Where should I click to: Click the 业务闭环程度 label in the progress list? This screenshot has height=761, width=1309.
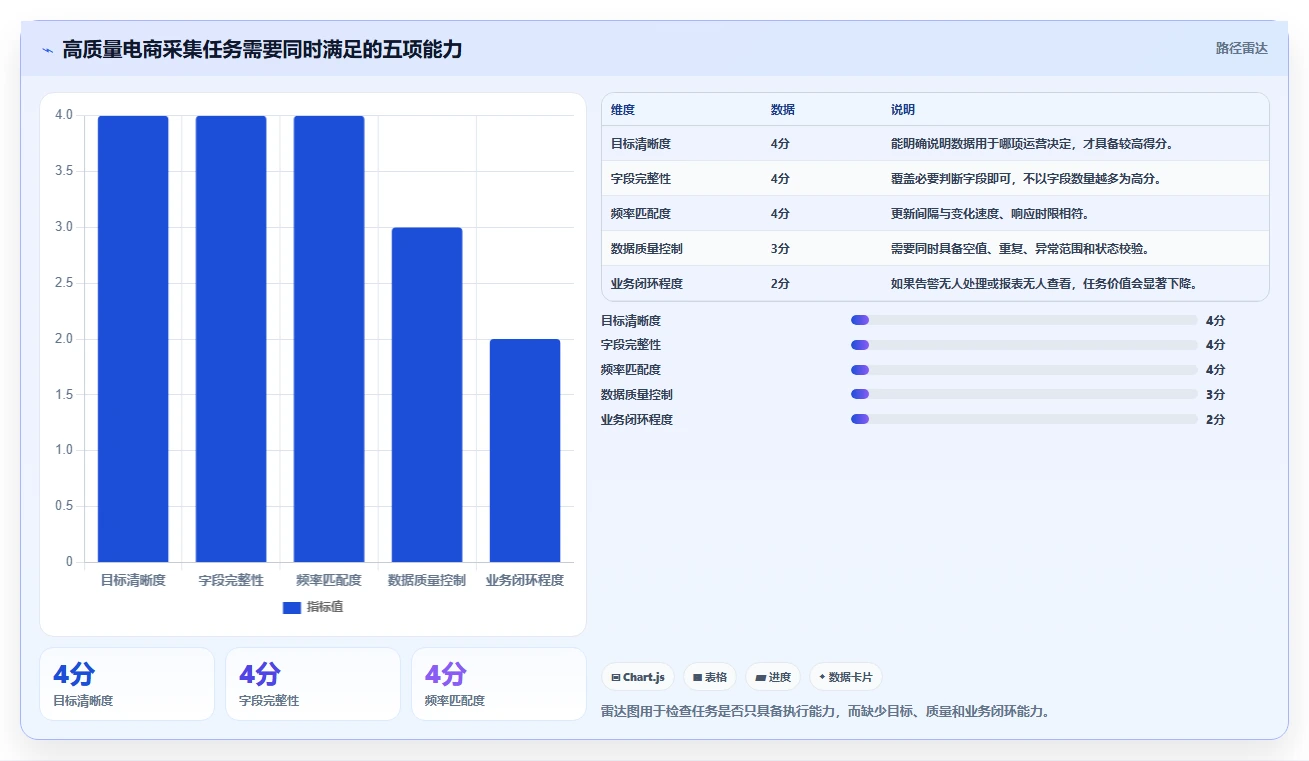tap(637, 420)
